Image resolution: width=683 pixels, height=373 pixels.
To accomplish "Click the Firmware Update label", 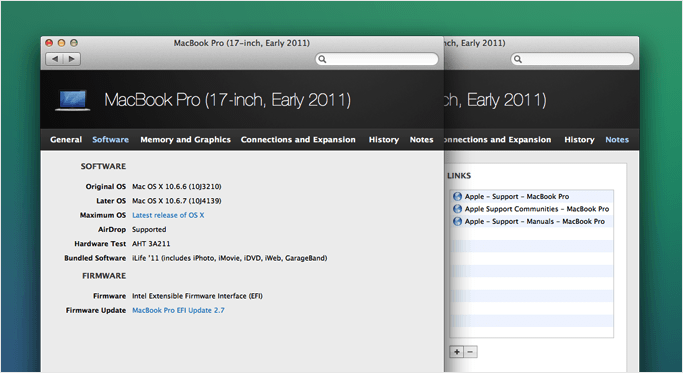I will [x=96, y=310].
